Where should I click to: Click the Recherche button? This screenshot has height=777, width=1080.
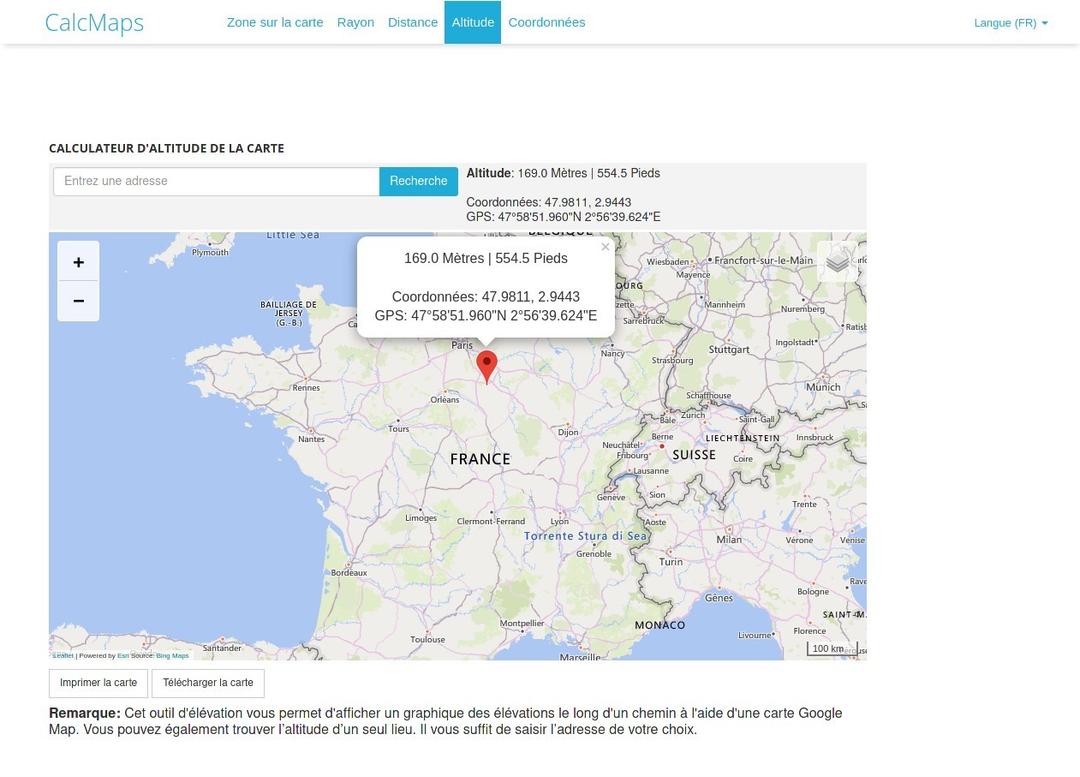[418, 181]
